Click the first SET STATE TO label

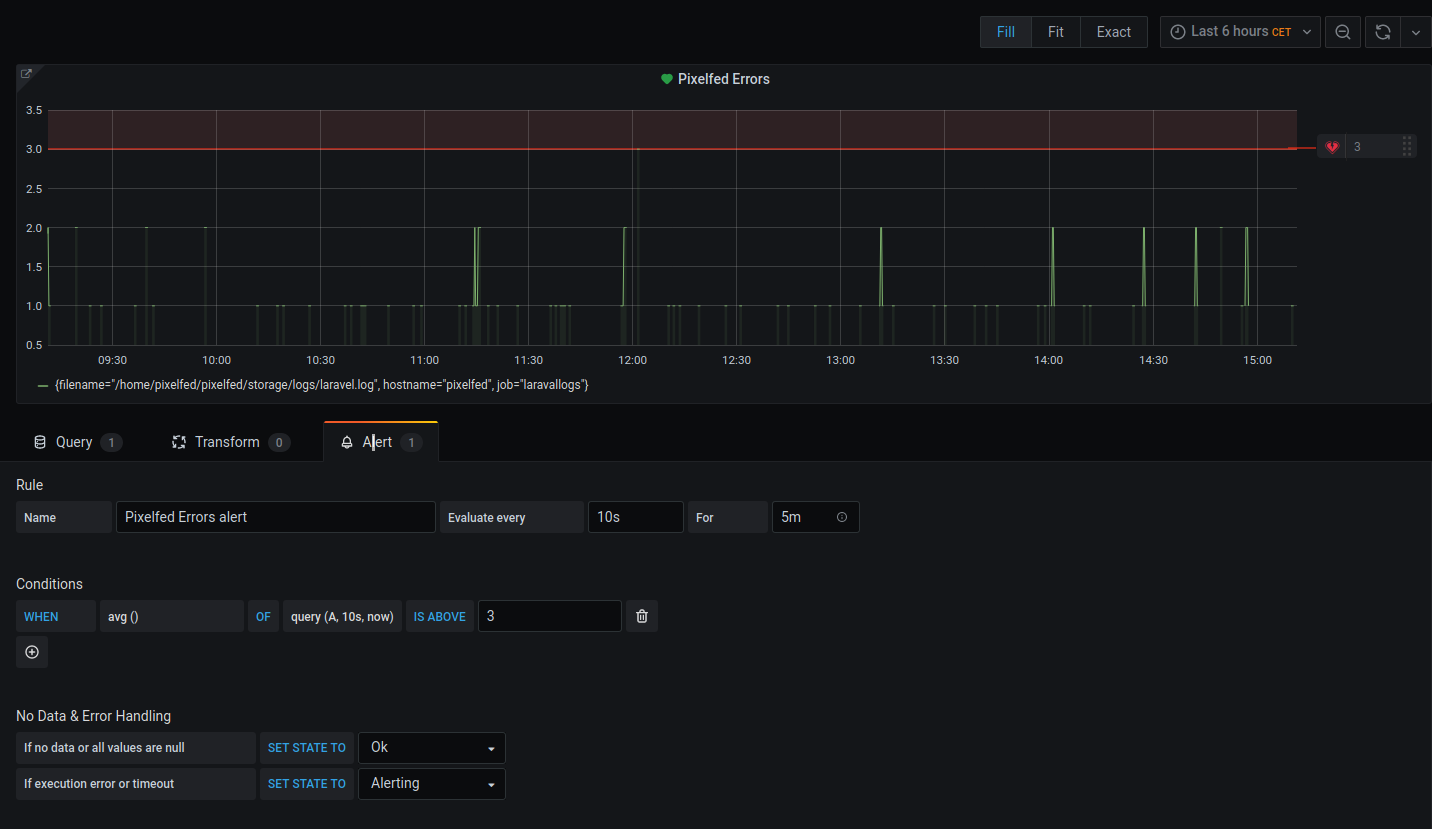[307, 747]
